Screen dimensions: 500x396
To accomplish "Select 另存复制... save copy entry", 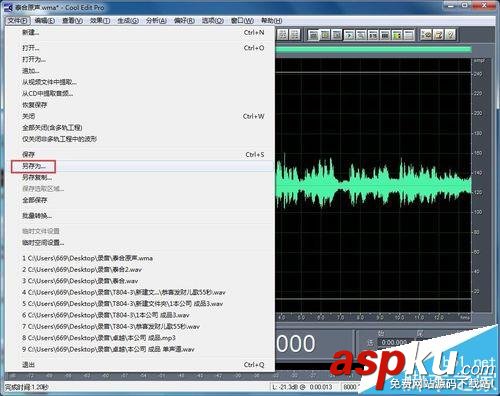I will point(140,177).
